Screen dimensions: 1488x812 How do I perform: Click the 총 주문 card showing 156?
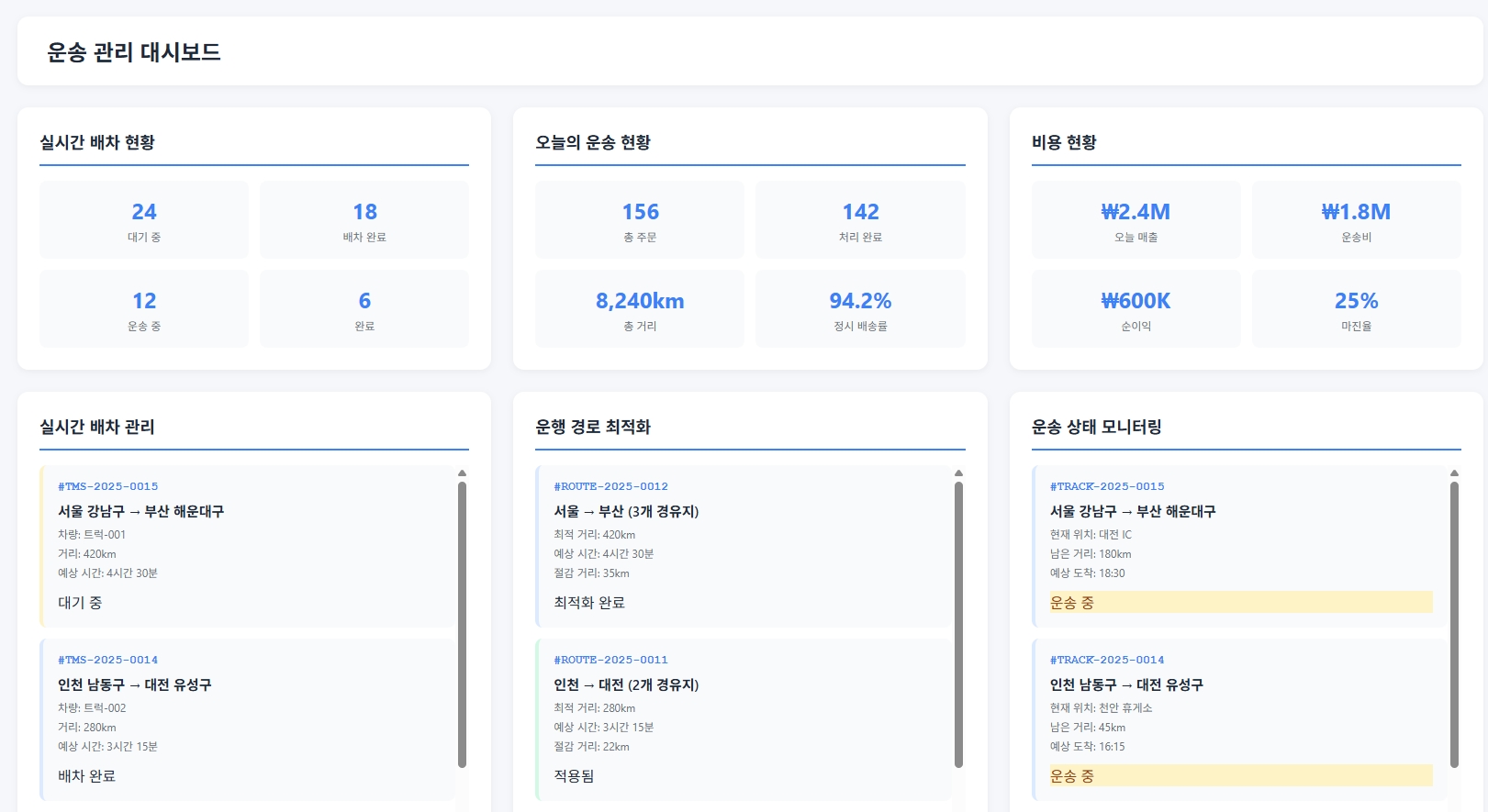[640, 220]
